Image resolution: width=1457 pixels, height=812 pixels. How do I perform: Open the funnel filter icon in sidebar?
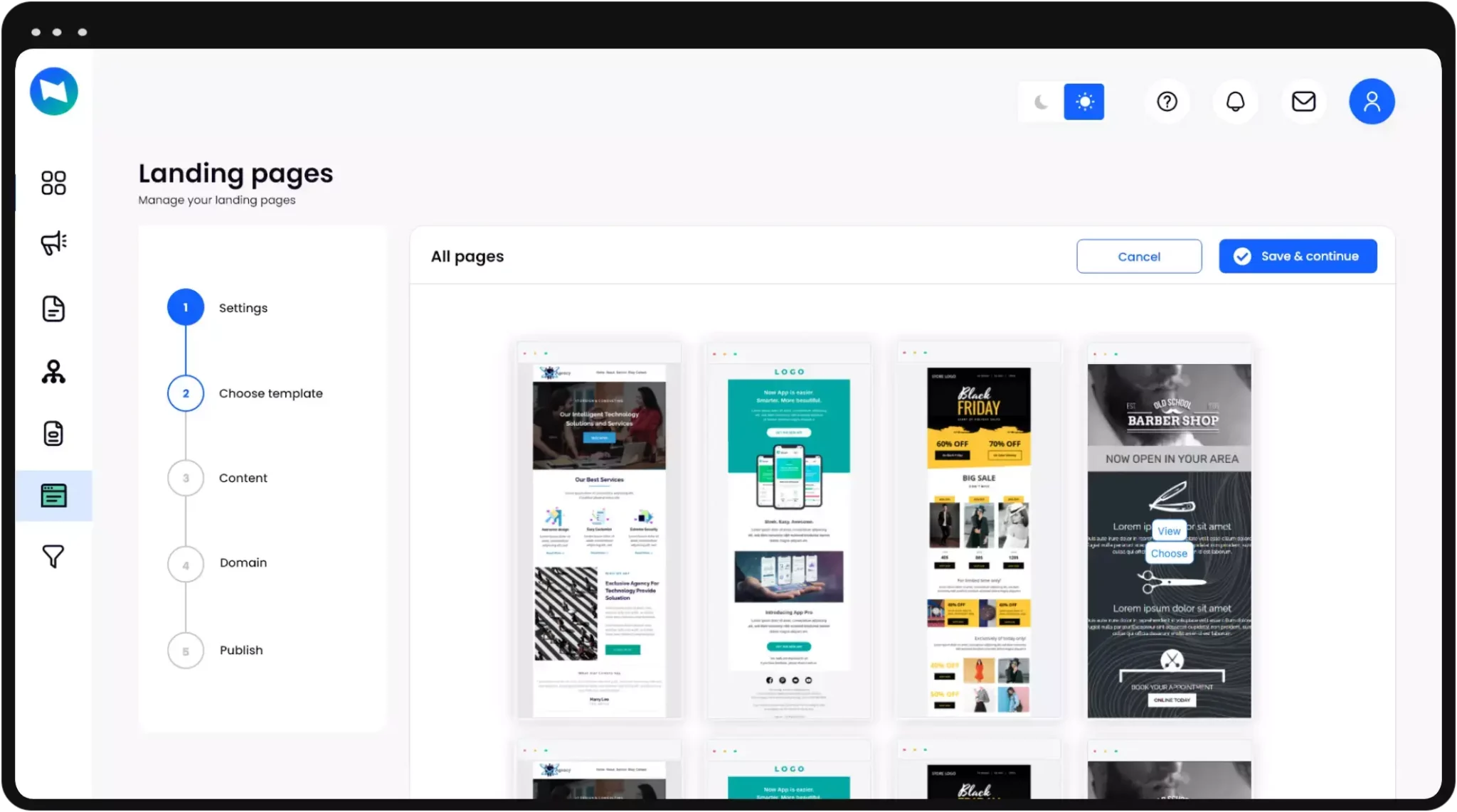[x=53, y=557]
